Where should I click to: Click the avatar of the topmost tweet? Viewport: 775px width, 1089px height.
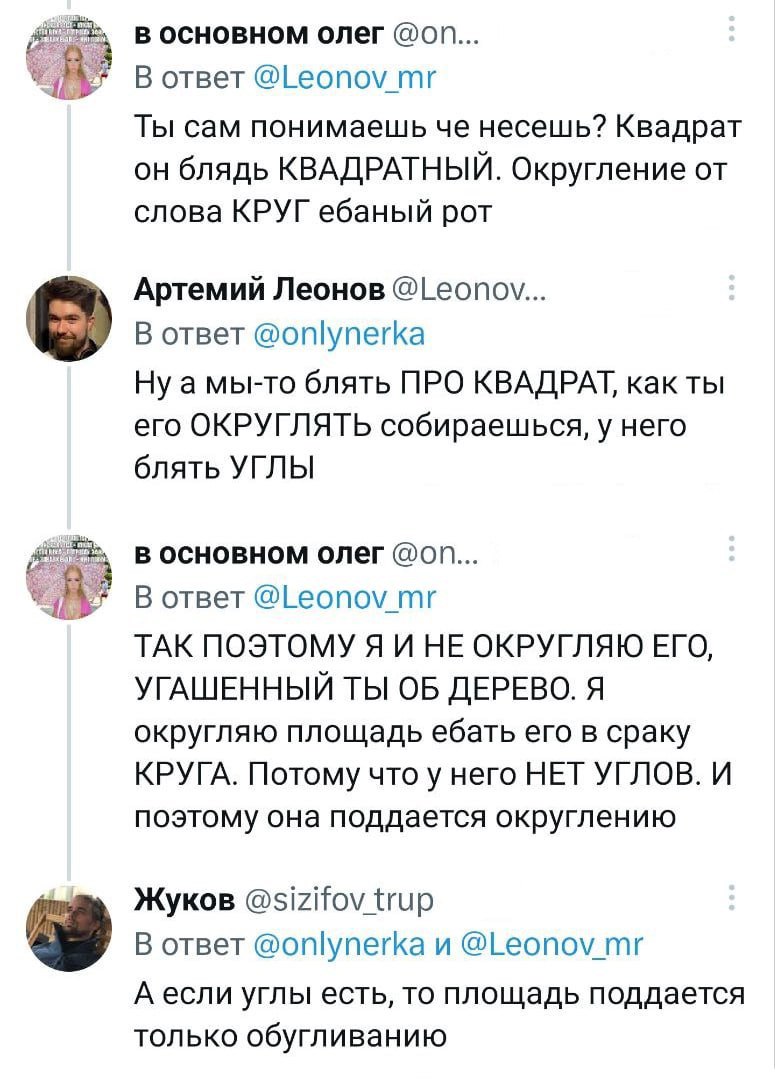coord(70,60)
